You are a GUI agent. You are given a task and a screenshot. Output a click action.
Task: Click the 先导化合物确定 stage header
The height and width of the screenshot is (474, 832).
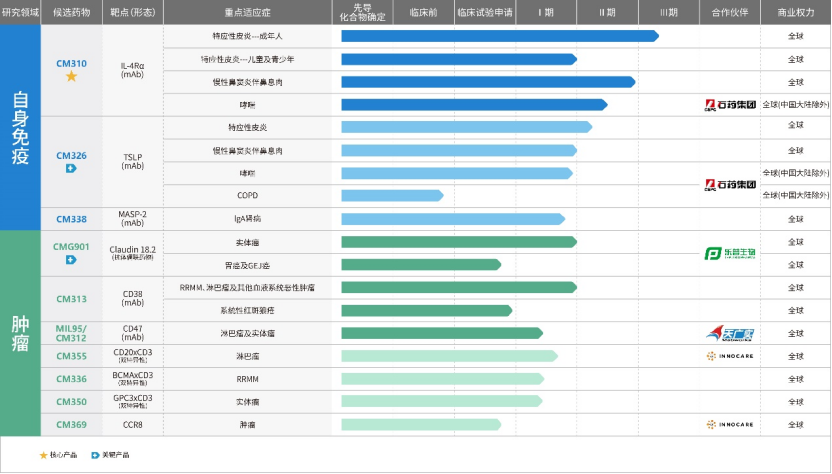362,12
